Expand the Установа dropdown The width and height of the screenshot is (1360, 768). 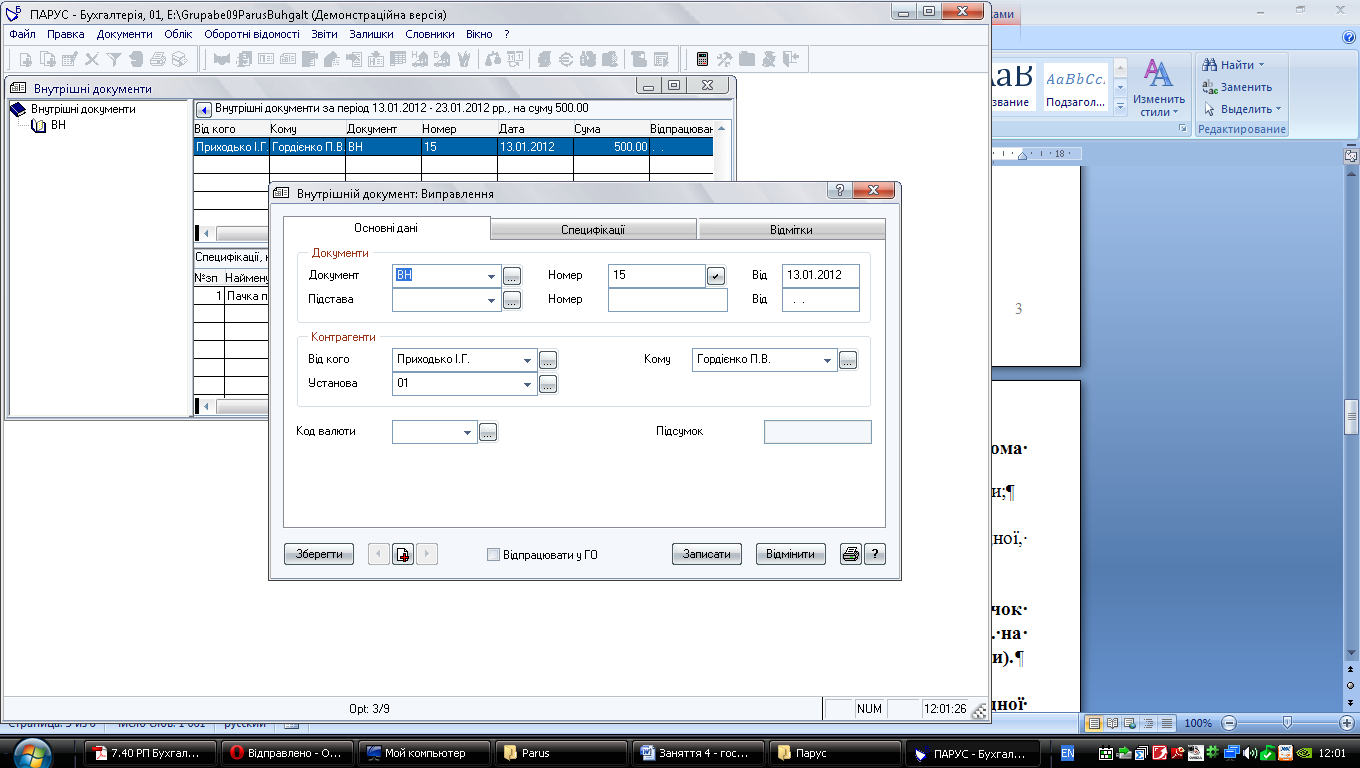[528, 384]
